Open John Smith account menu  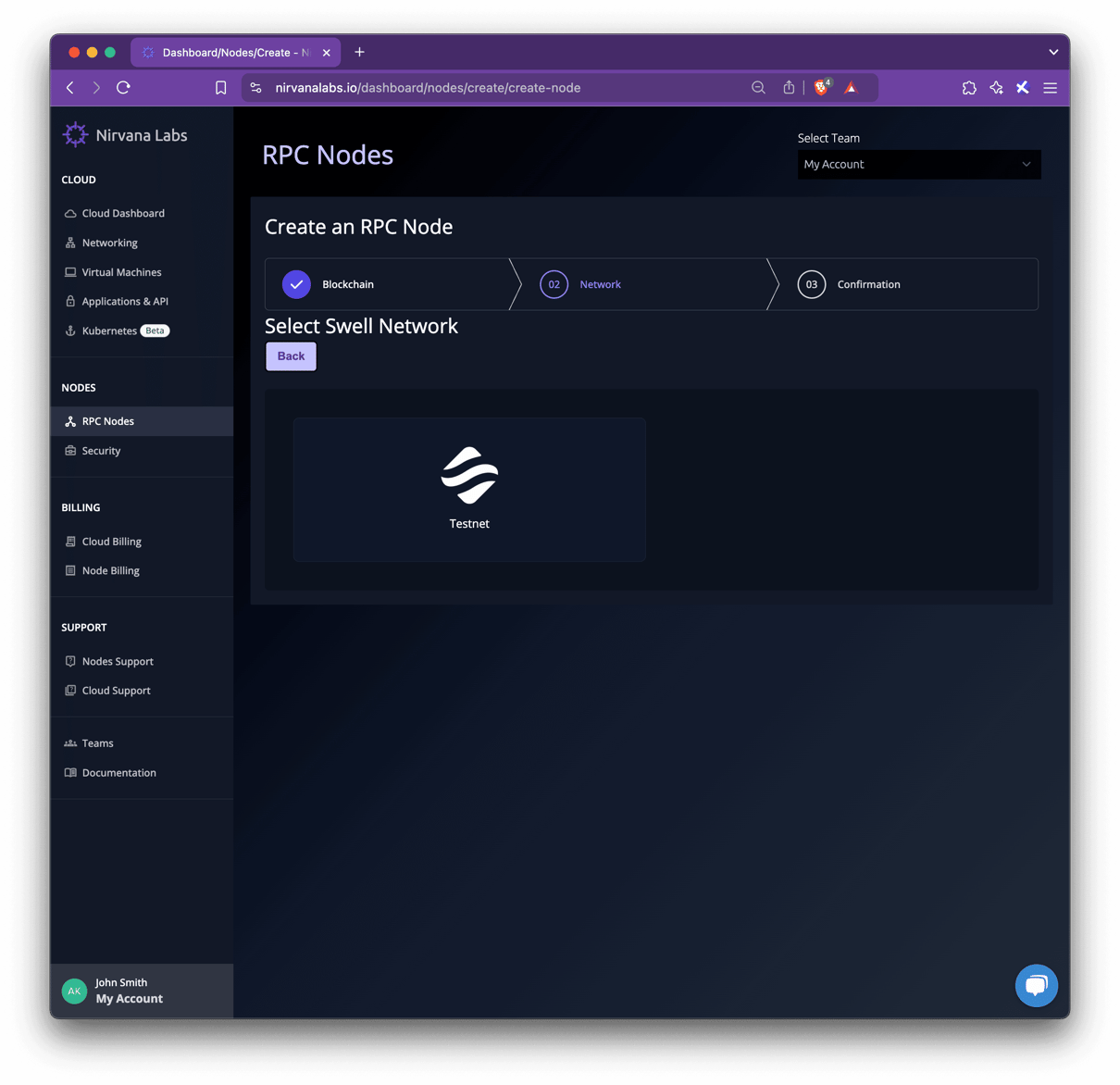pos(142,991)
